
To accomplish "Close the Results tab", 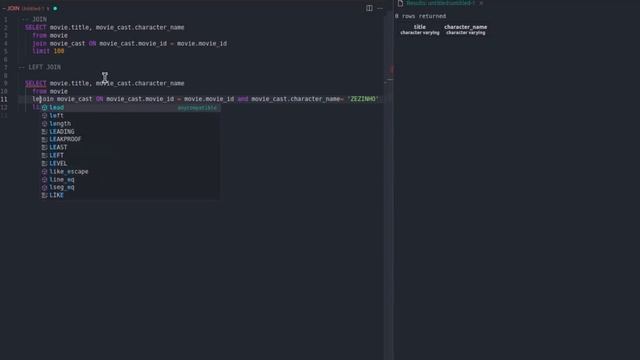I will point(481,3).
